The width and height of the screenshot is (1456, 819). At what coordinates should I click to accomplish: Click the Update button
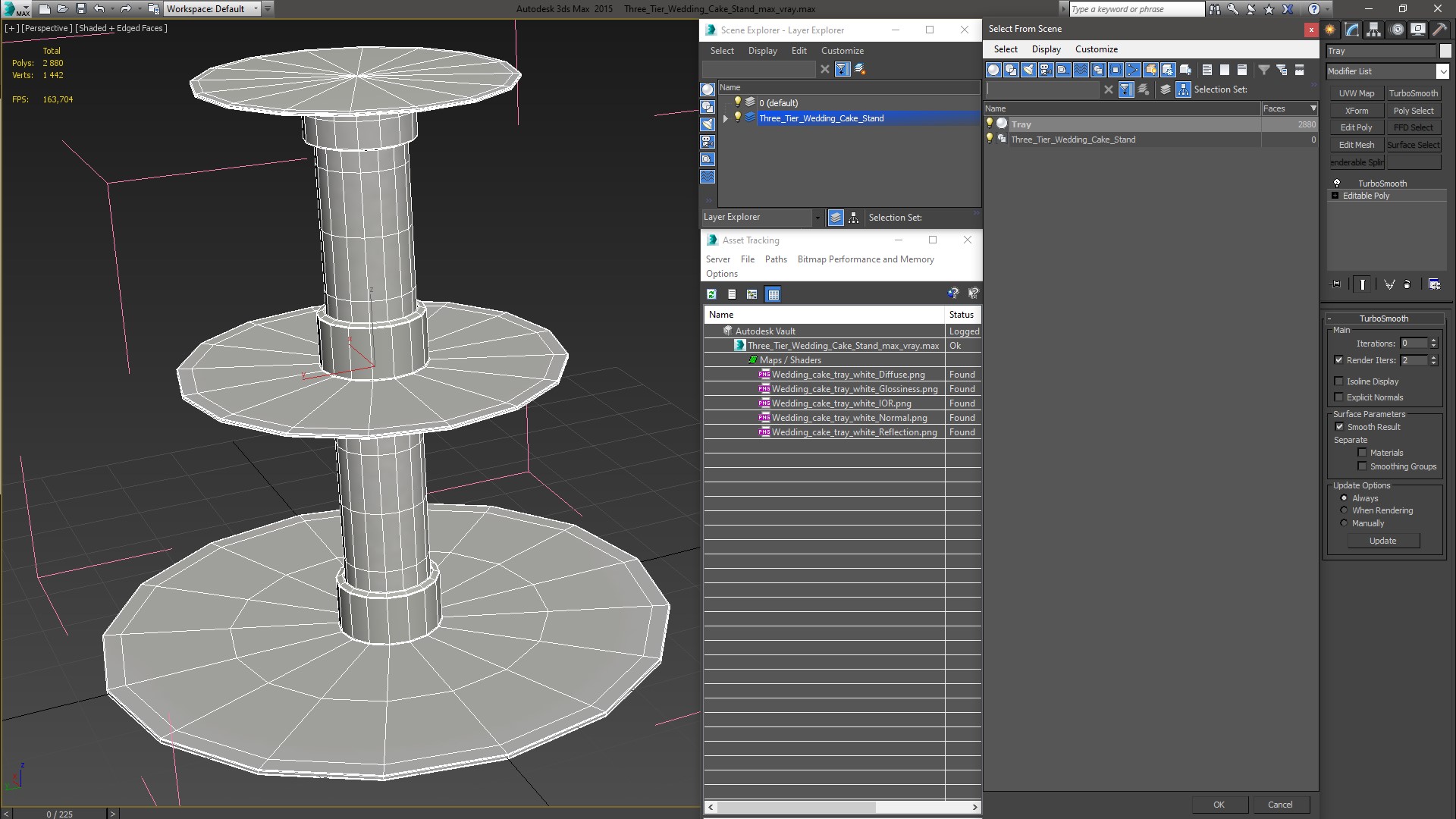(x=1382, y=541)
